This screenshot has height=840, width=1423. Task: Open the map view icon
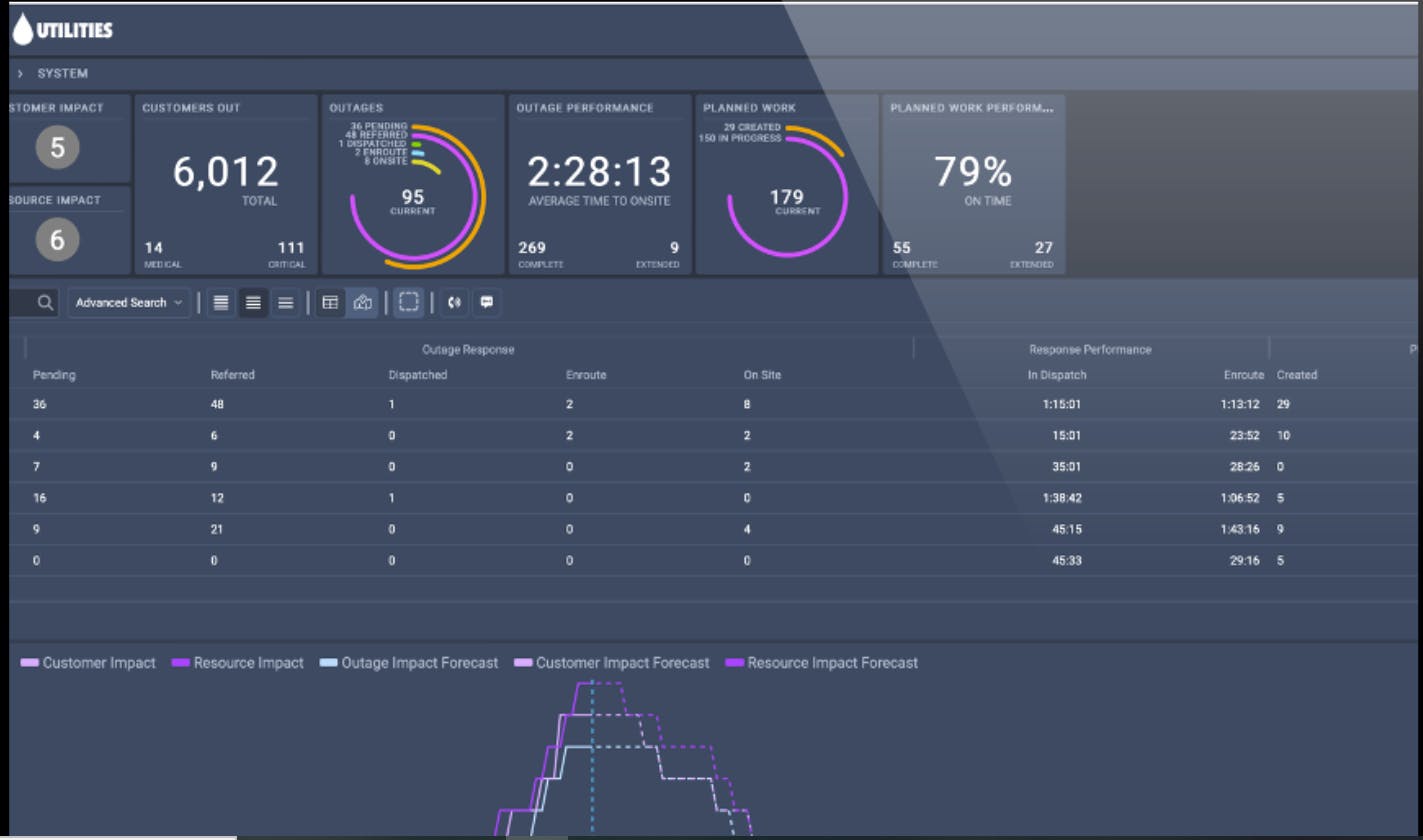[363, 302]
